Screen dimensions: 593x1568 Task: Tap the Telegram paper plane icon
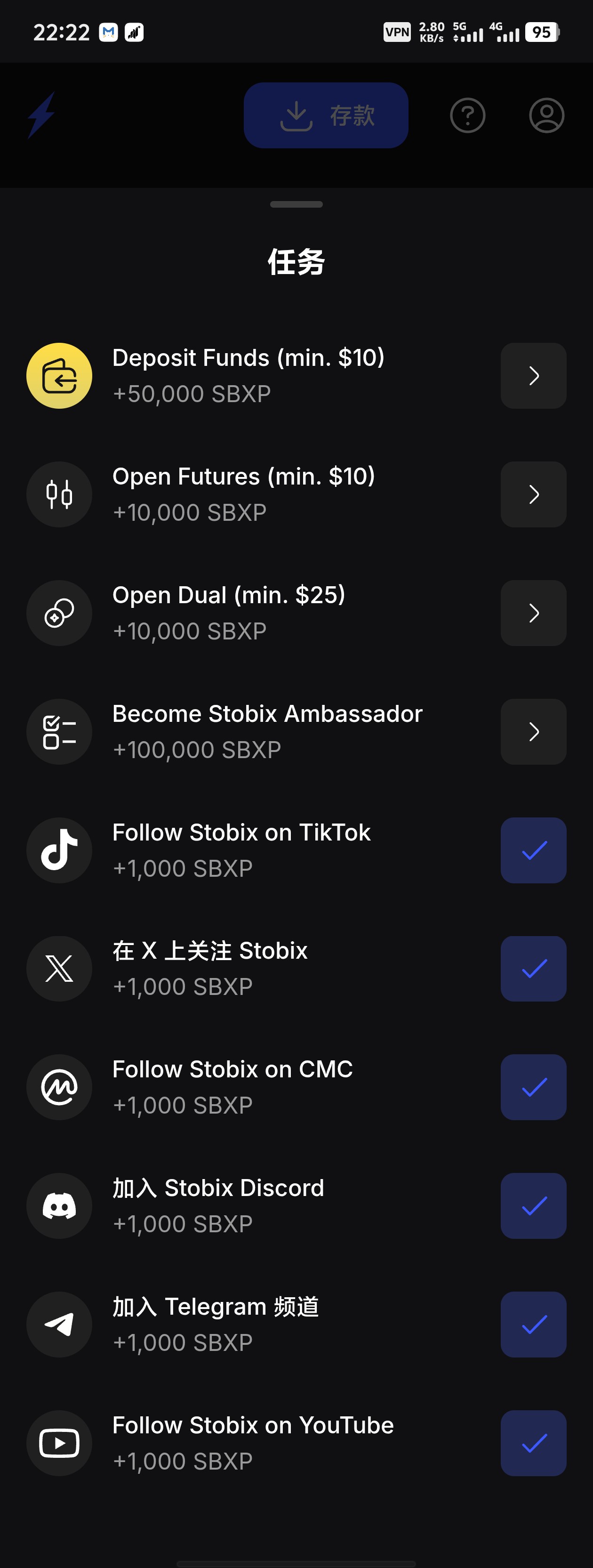pyautogui.click(x=59, y=1325)
